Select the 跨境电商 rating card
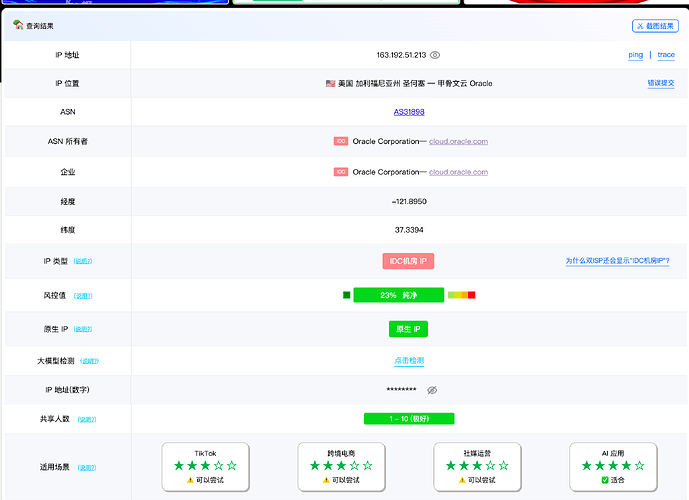 [x=341, y=467]
